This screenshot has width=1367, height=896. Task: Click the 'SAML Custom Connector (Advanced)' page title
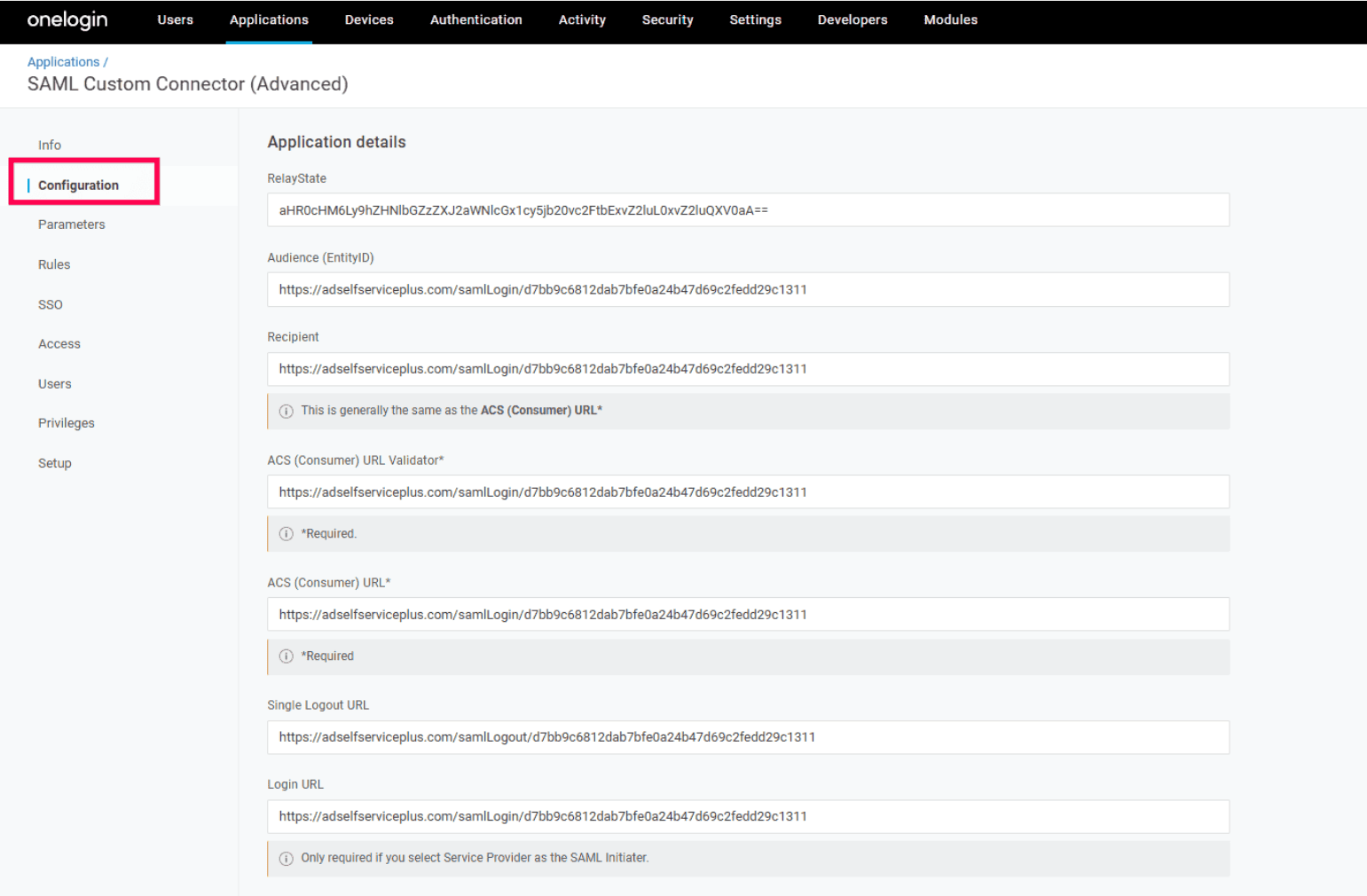click(188, 84)
